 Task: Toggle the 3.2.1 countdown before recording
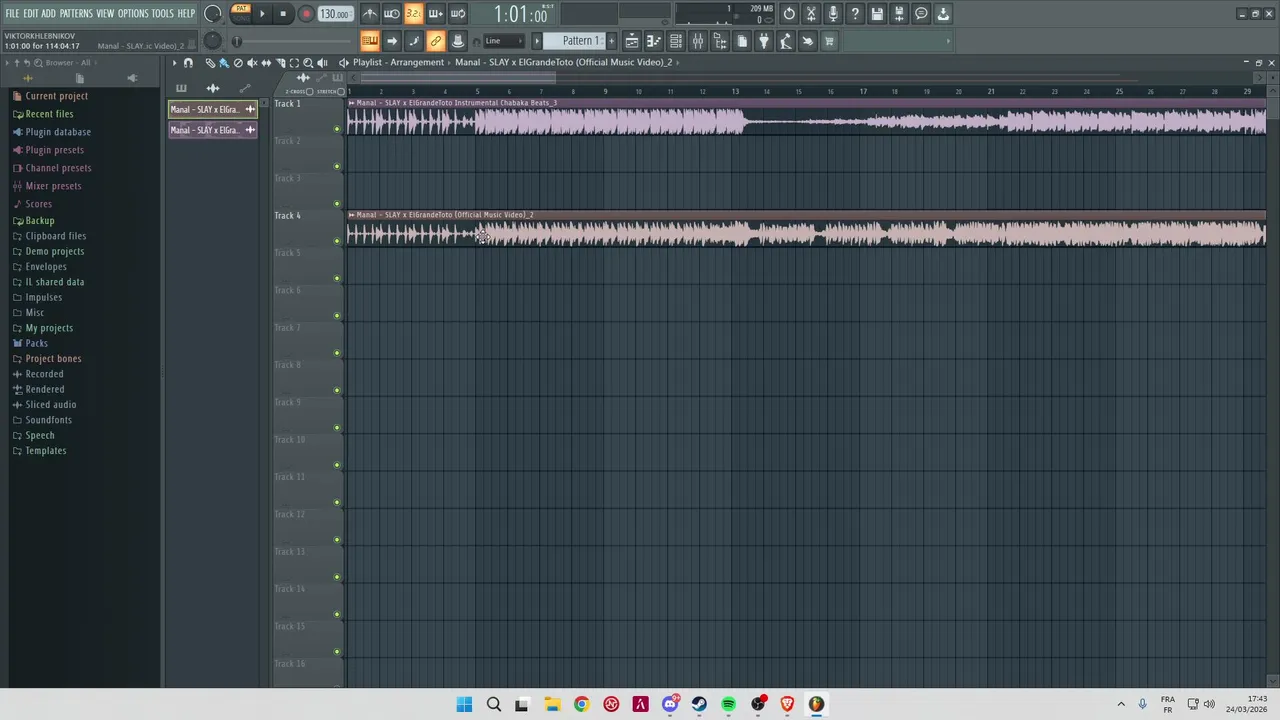point(414,14)
